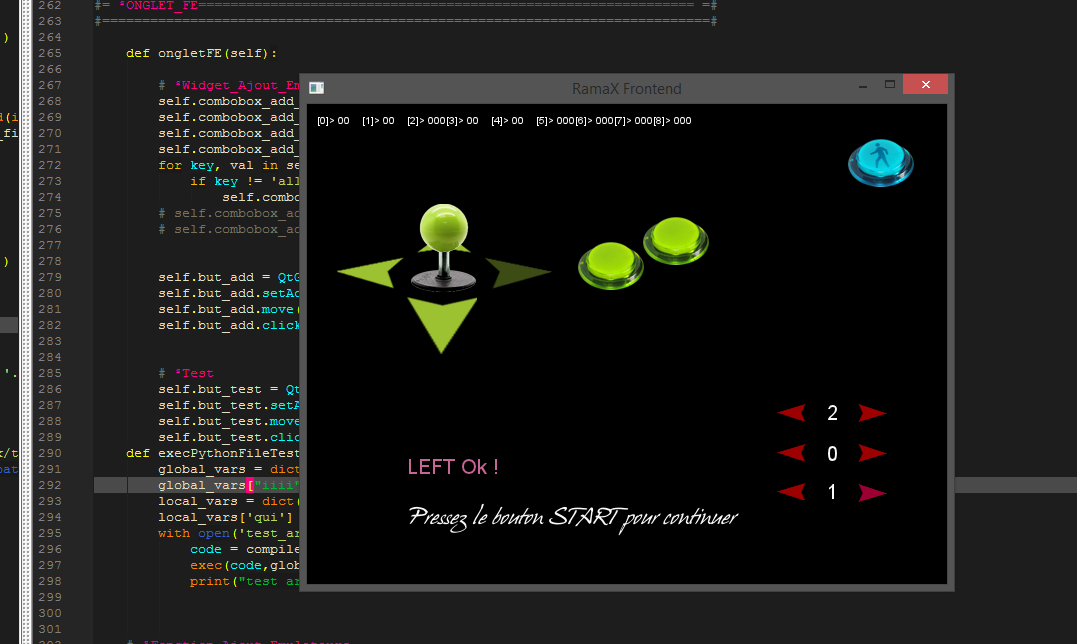Viewport: 1077px width, 644px height.
Task: Decrease the value 2 with its left arrow
Action: [x=791, y=412]
